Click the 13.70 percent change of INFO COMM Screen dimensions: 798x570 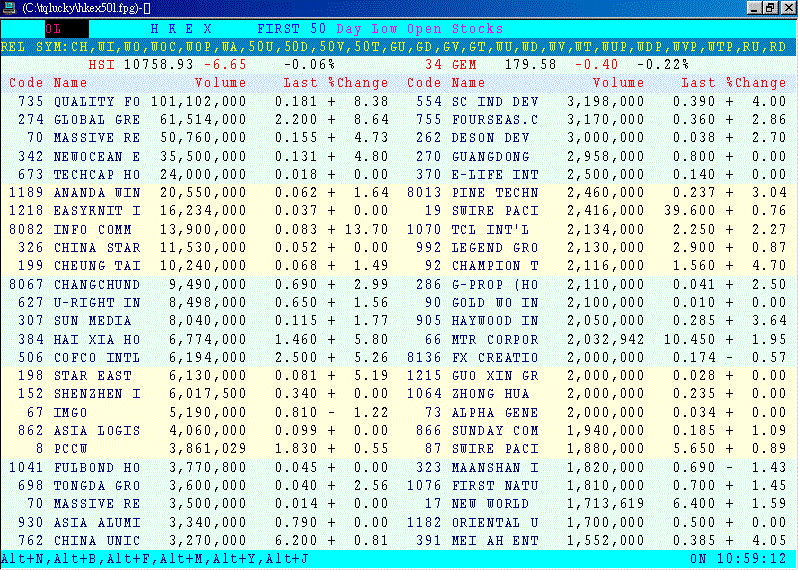point(366,230)
